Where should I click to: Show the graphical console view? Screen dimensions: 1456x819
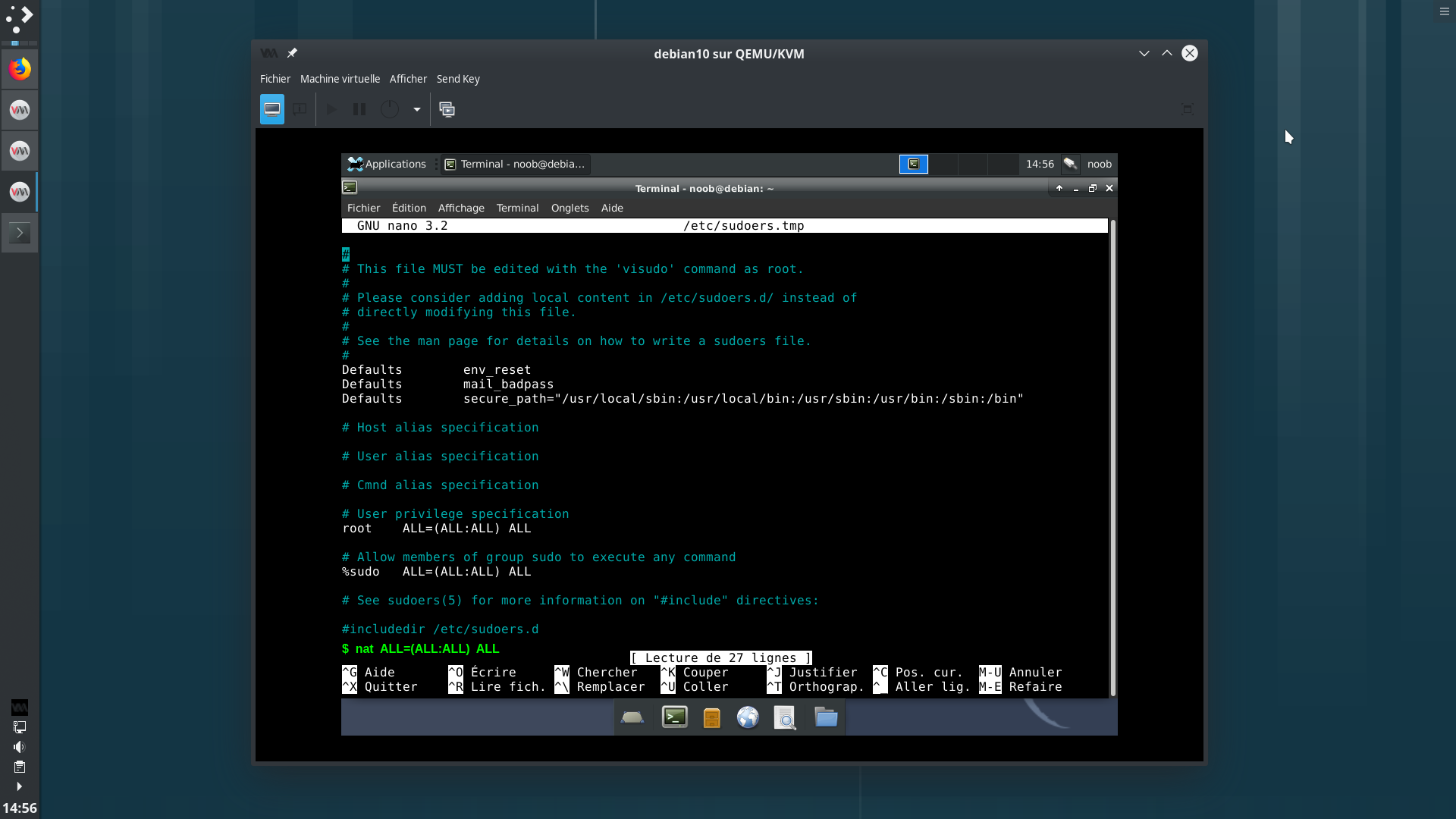coord(272,109)
